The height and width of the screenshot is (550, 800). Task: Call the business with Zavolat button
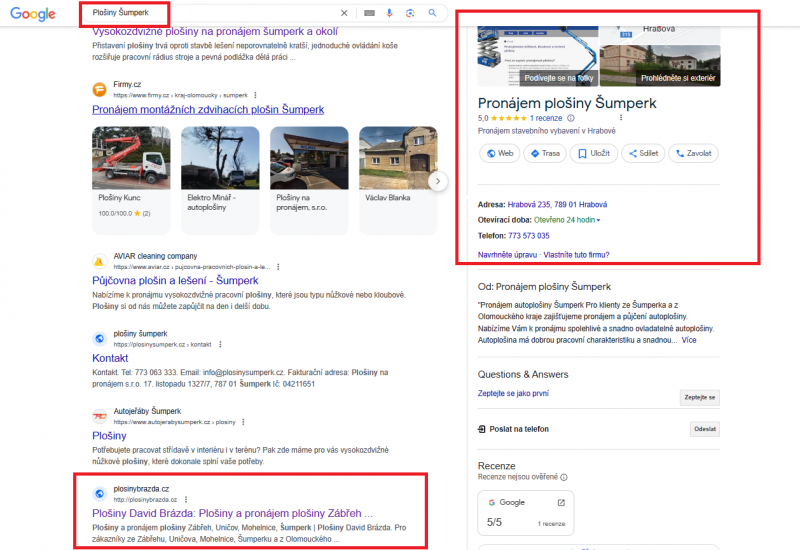point(693,153)
